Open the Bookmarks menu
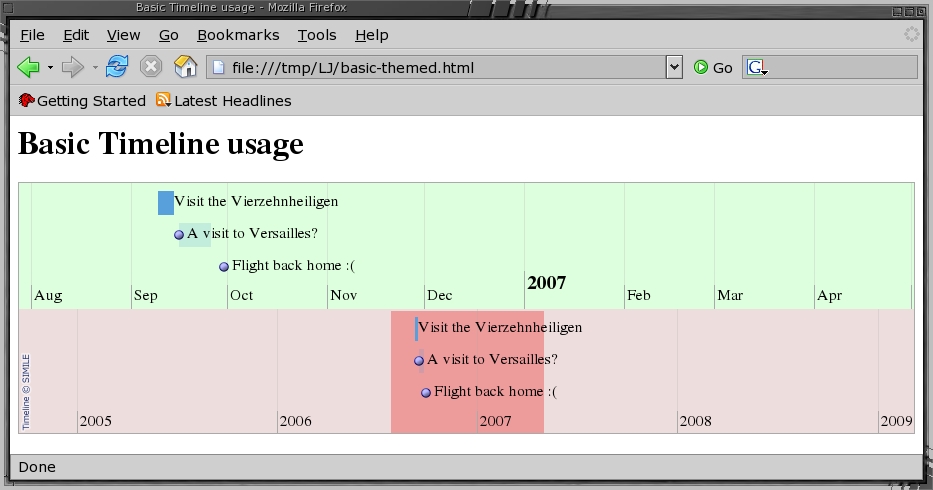This screenshot has height=490, width=933. tap(238, 35)
